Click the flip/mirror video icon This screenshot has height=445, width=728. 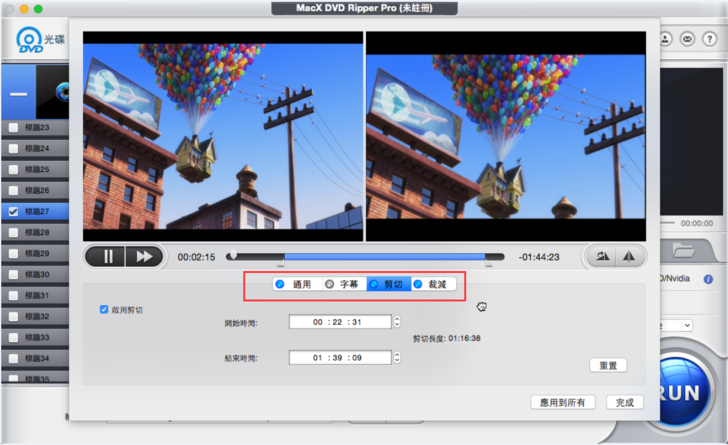coord(629,256)
